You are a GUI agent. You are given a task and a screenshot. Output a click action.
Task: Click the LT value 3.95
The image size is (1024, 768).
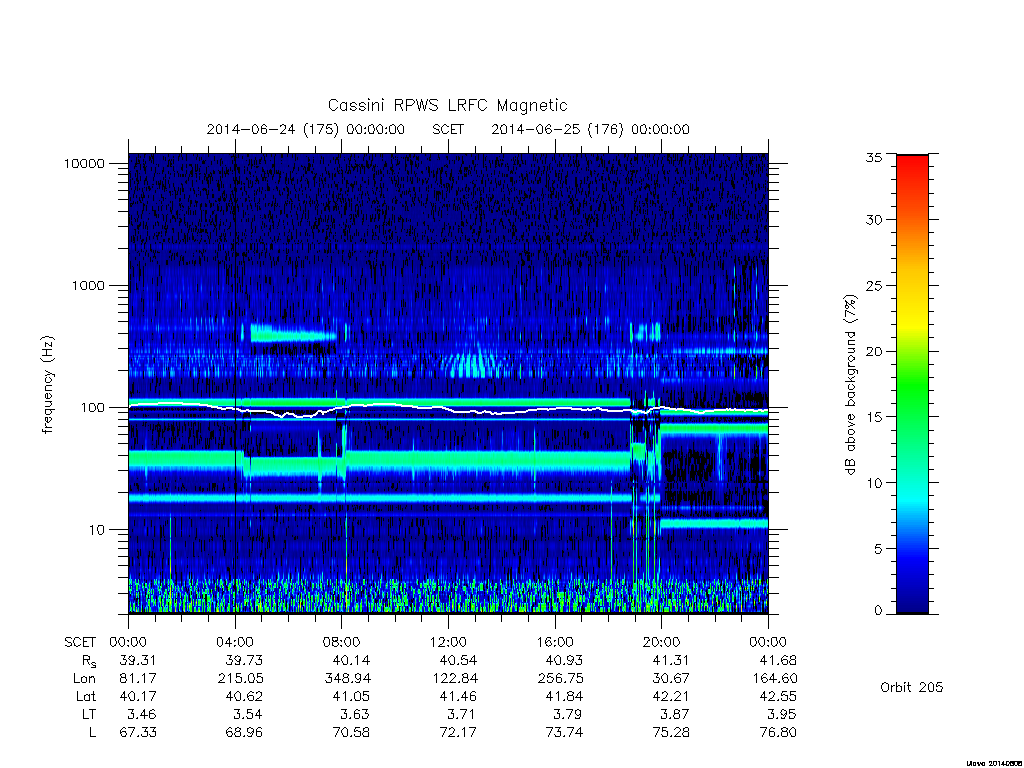[781, 714]
